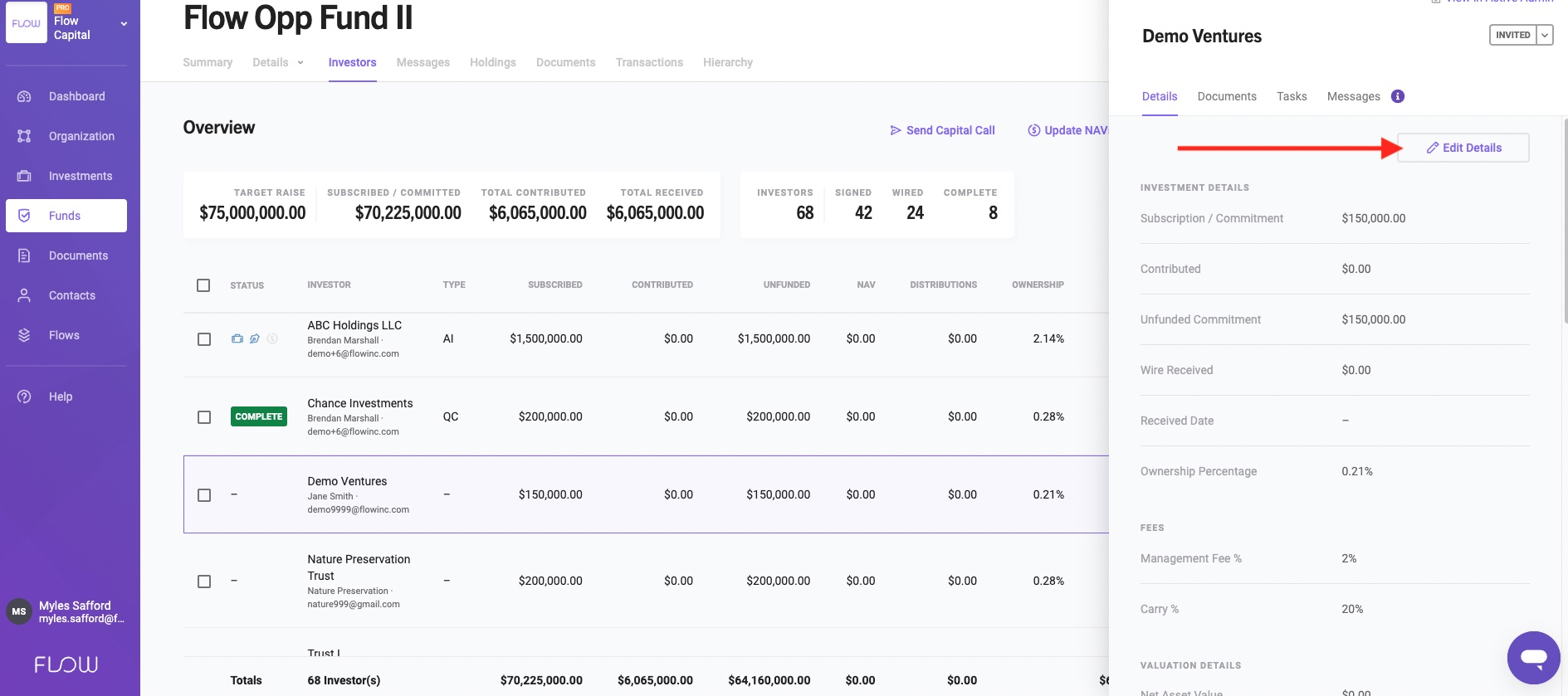Click the Subscription / Commitment $150,000.00 value
The height and width of the screenshot is (696, 1568).
[1373, 218]
